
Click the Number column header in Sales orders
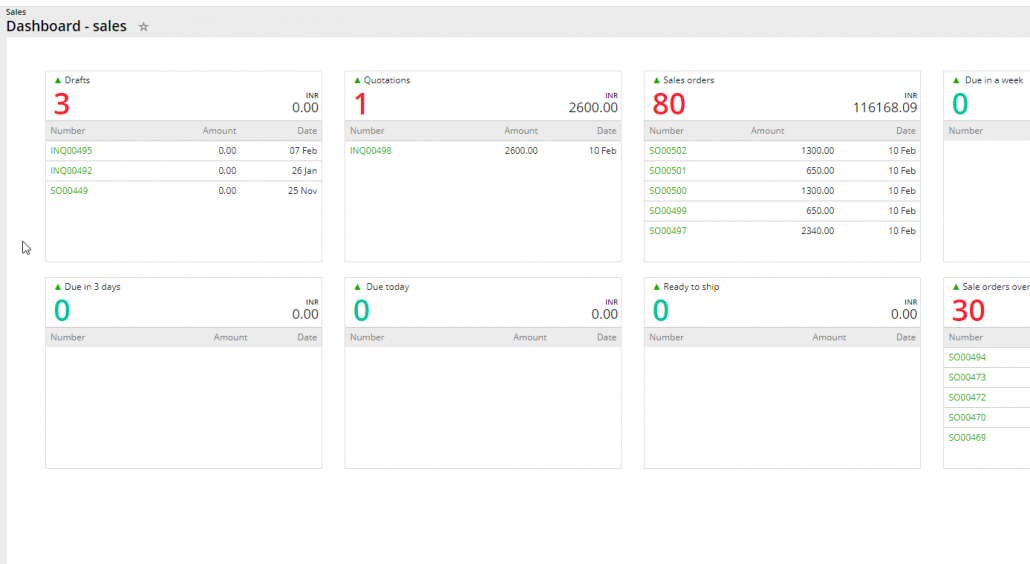[667, 131]
